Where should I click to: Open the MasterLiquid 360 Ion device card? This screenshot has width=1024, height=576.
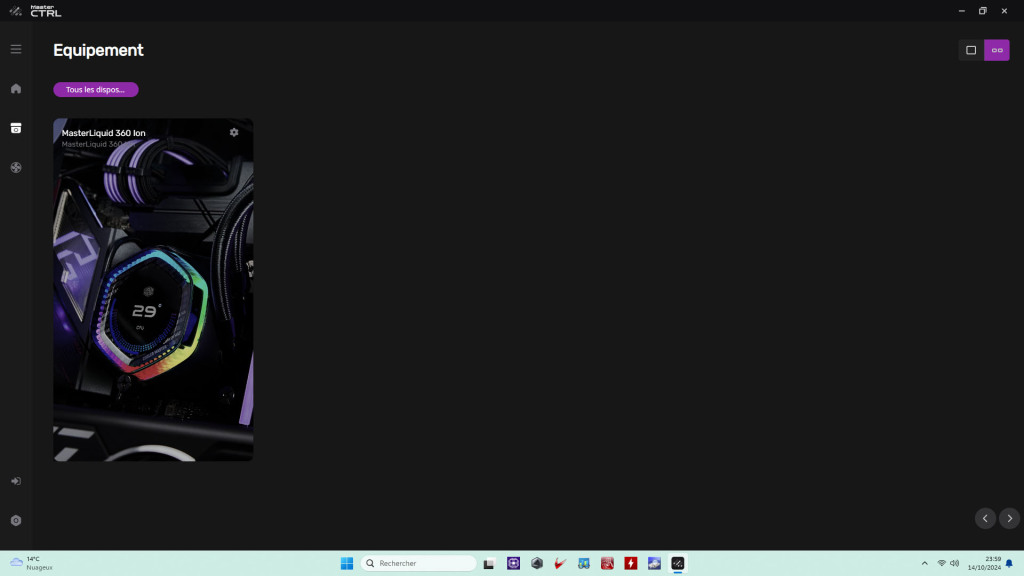point(153,290)
